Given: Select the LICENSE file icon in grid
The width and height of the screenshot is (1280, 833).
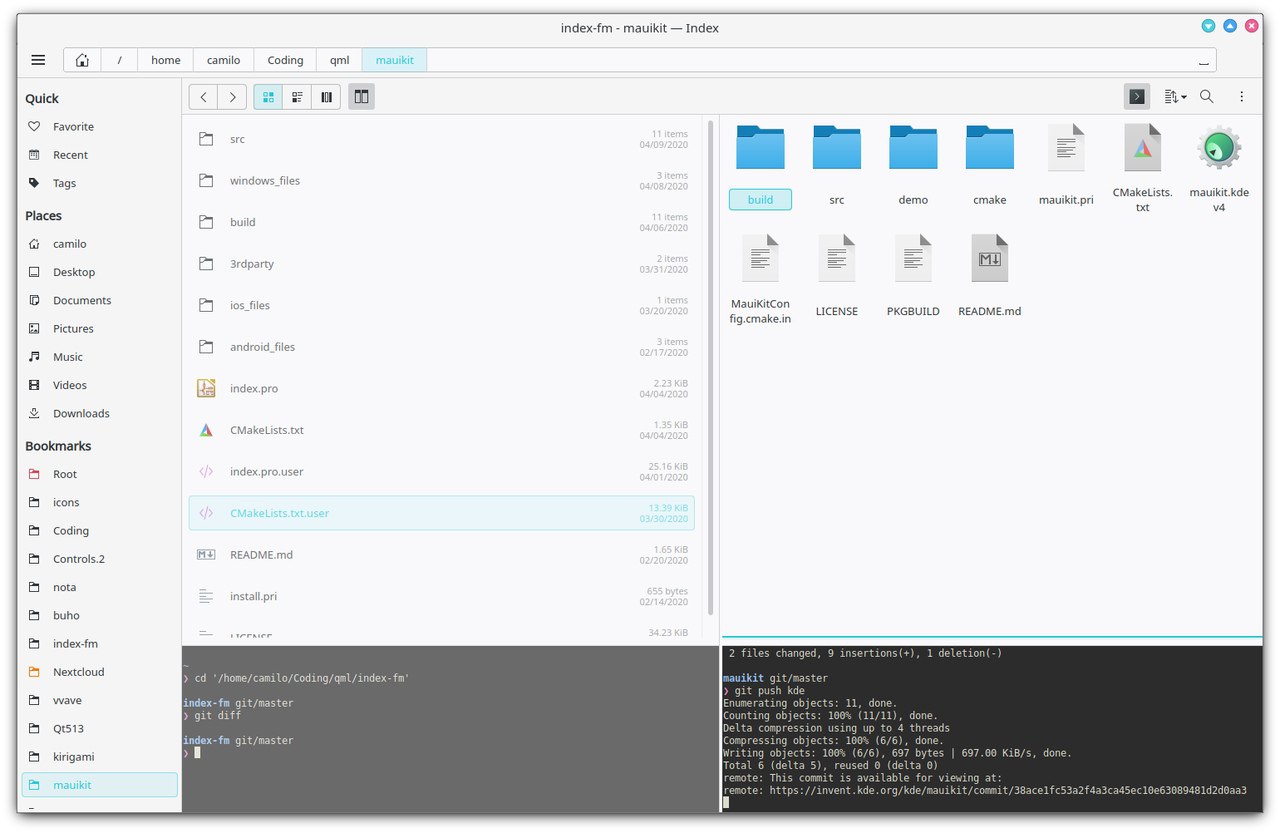Looking at the screenshot, I should coord(837,259).
